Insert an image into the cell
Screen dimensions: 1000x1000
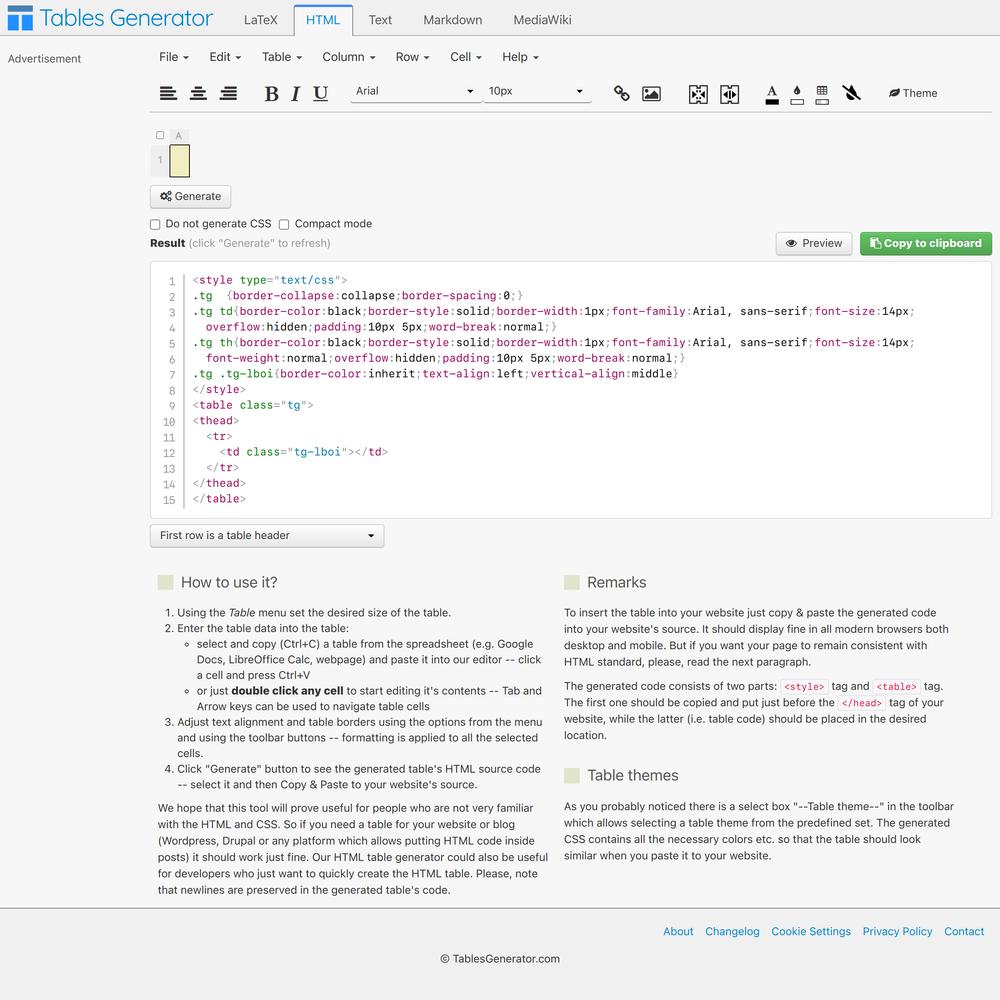pyautogui.click(x=651, y=94)
